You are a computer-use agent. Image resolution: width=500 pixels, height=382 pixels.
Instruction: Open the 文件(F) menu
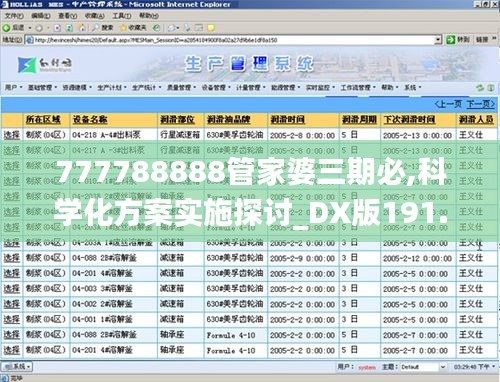coord(14,16)
